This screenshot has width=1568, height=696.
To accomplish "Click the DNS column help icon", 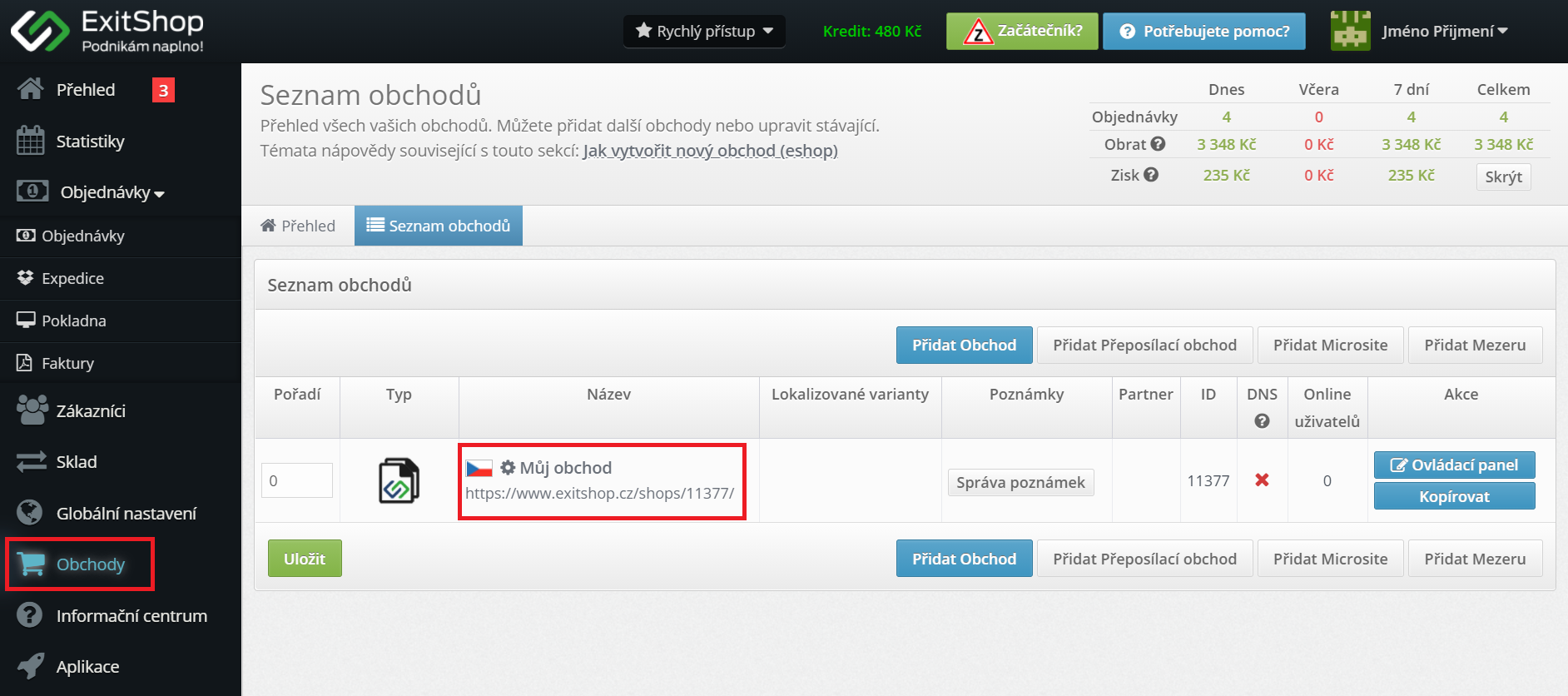I will tap(1262, 421).
